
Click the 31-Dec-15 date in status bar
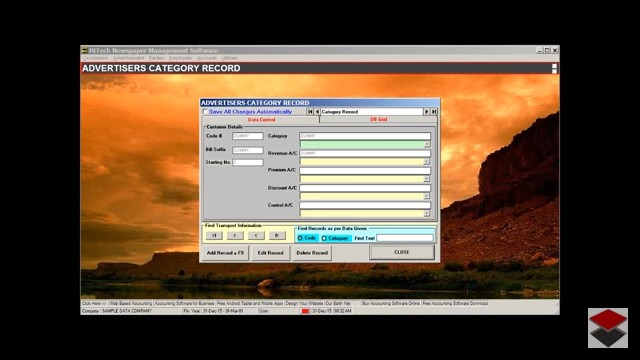[x=322, y=311]
